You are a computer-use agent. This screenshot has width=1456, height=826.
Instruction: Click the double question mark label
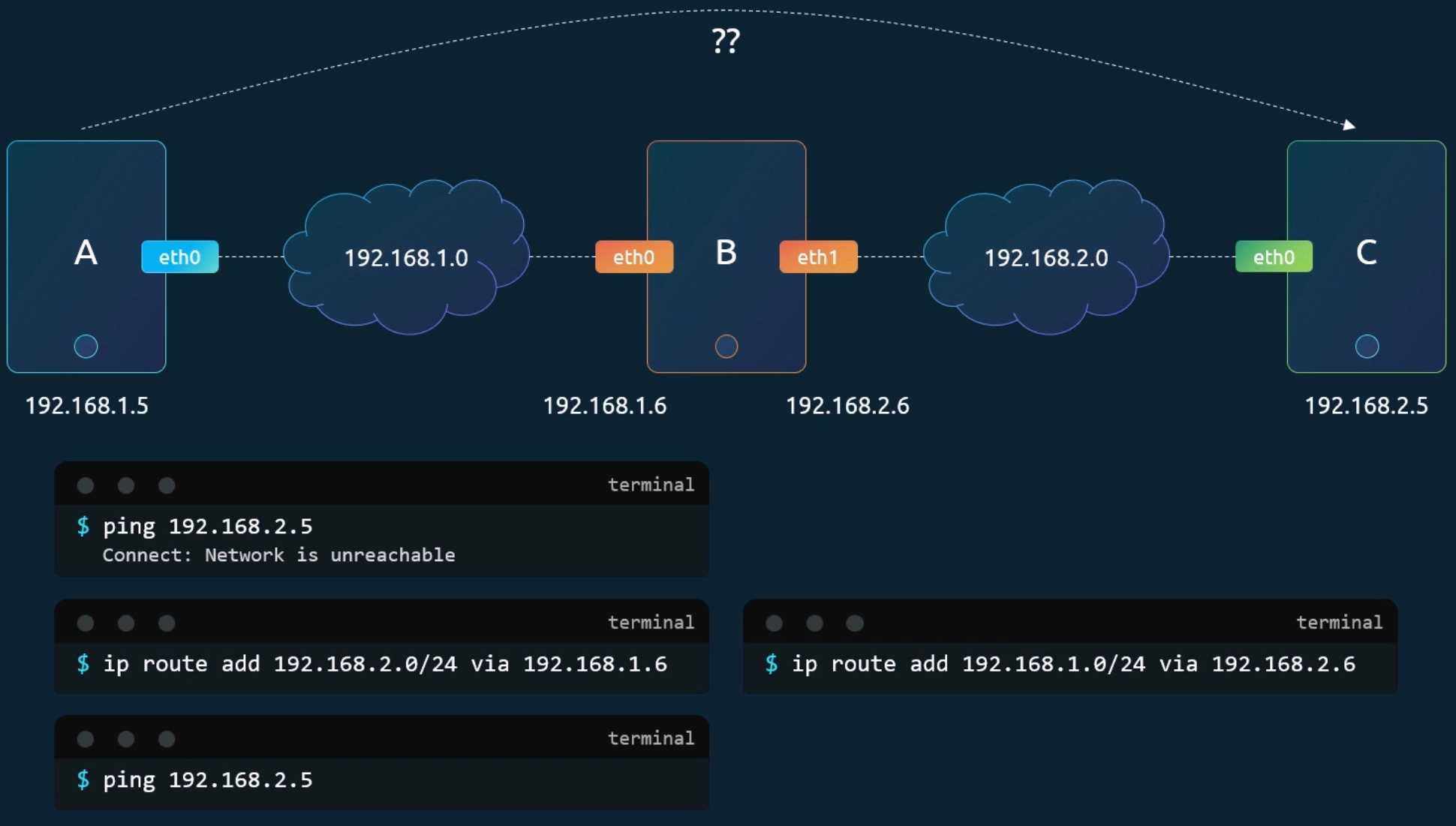point(726,41)
